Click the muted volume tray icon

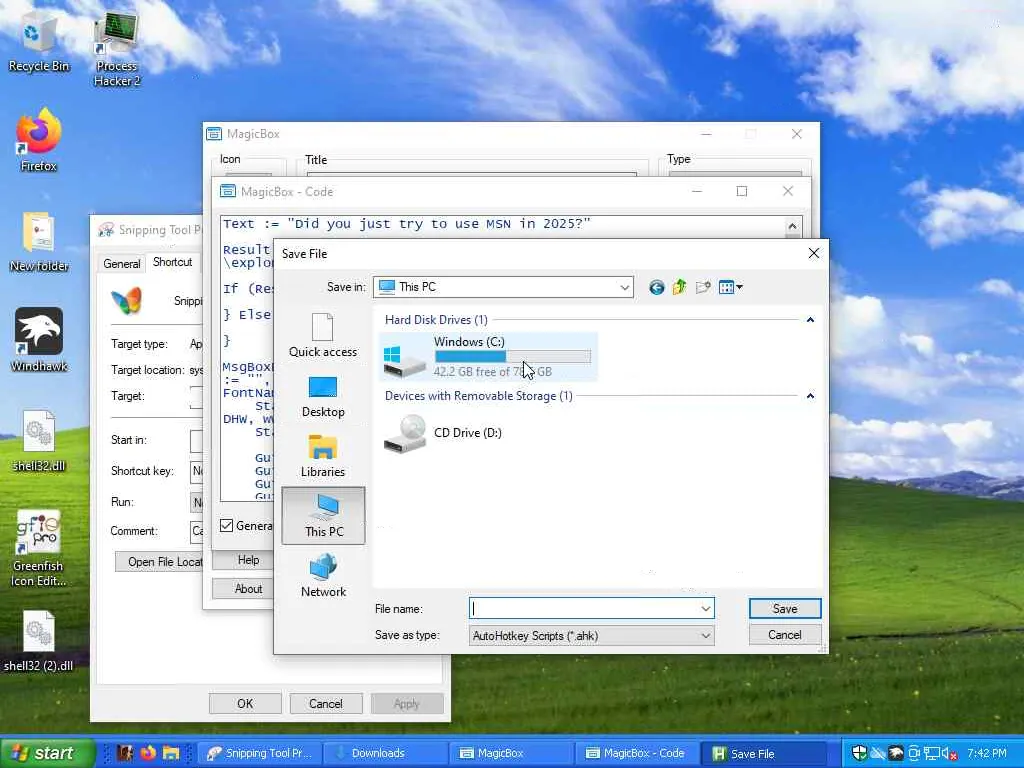point(951,754)
